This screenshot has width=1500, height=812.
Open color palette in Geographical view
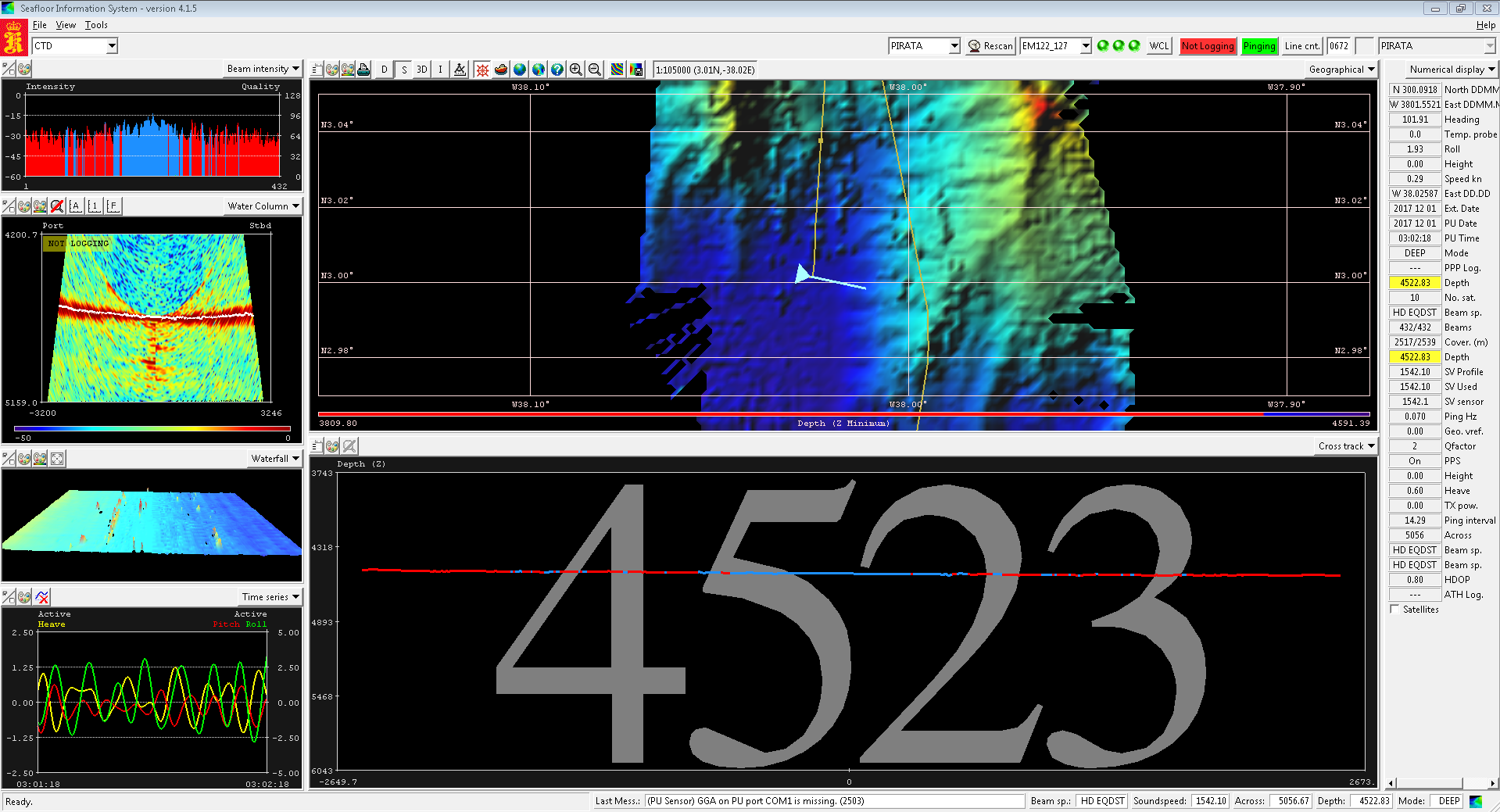point(332,70)
